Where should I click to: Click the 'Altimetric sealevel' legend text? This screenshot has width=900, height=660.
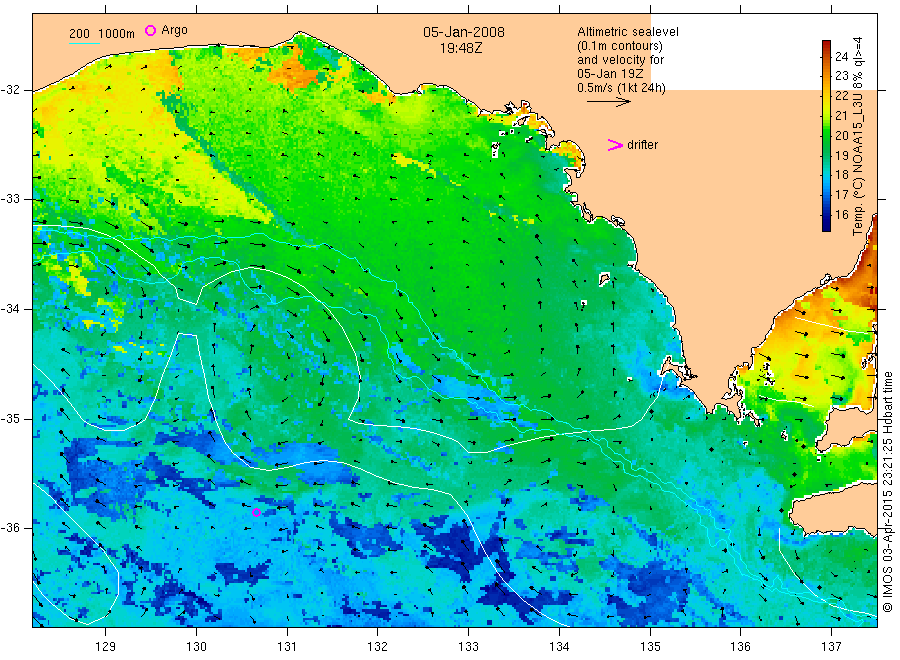click(627, 32)
